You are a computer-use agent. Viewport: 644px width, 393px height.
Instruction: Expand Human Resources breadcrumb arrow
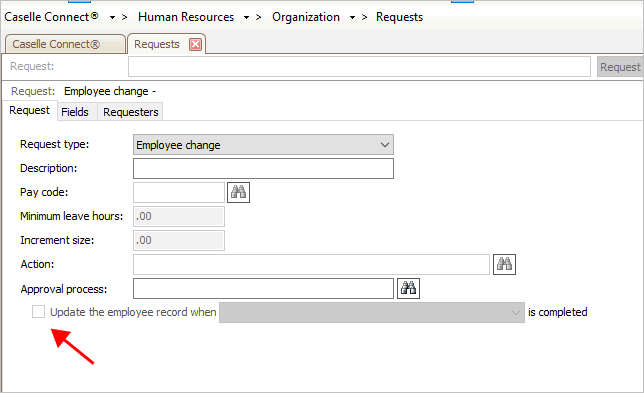[x=246, y=17]
